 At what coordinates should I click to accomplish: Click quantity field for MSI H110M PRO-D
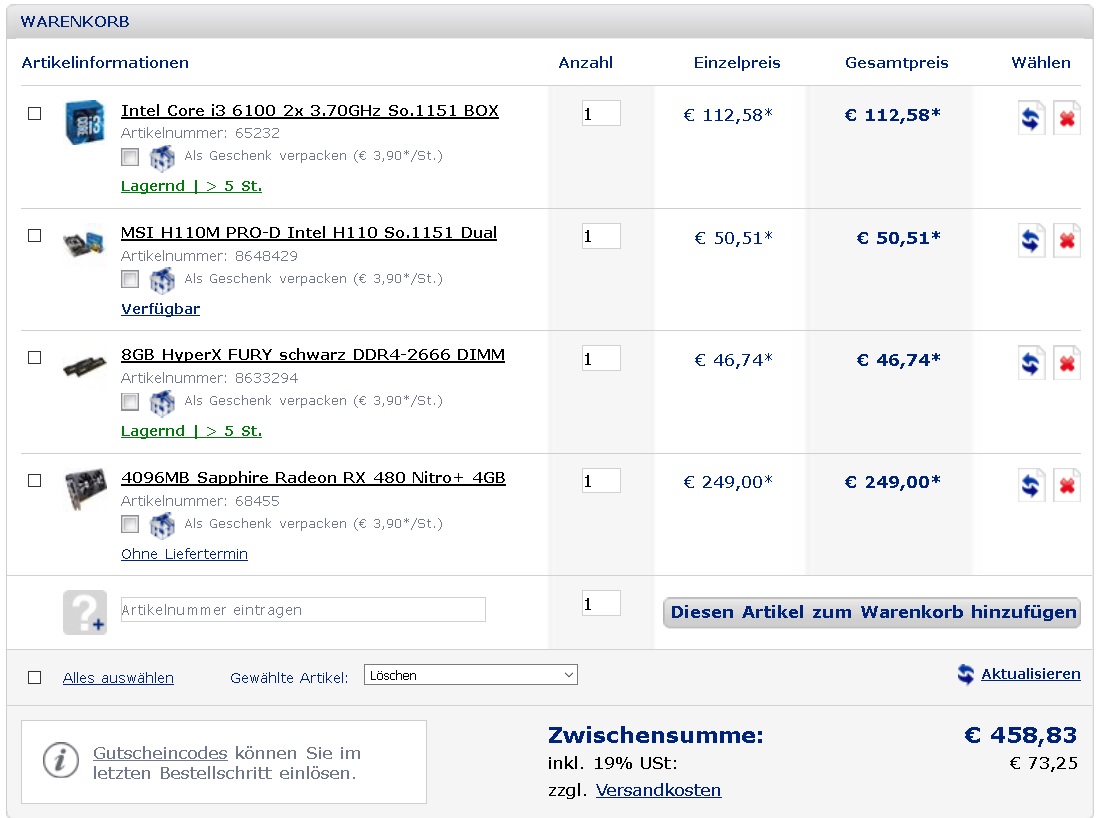coord(601,236)
